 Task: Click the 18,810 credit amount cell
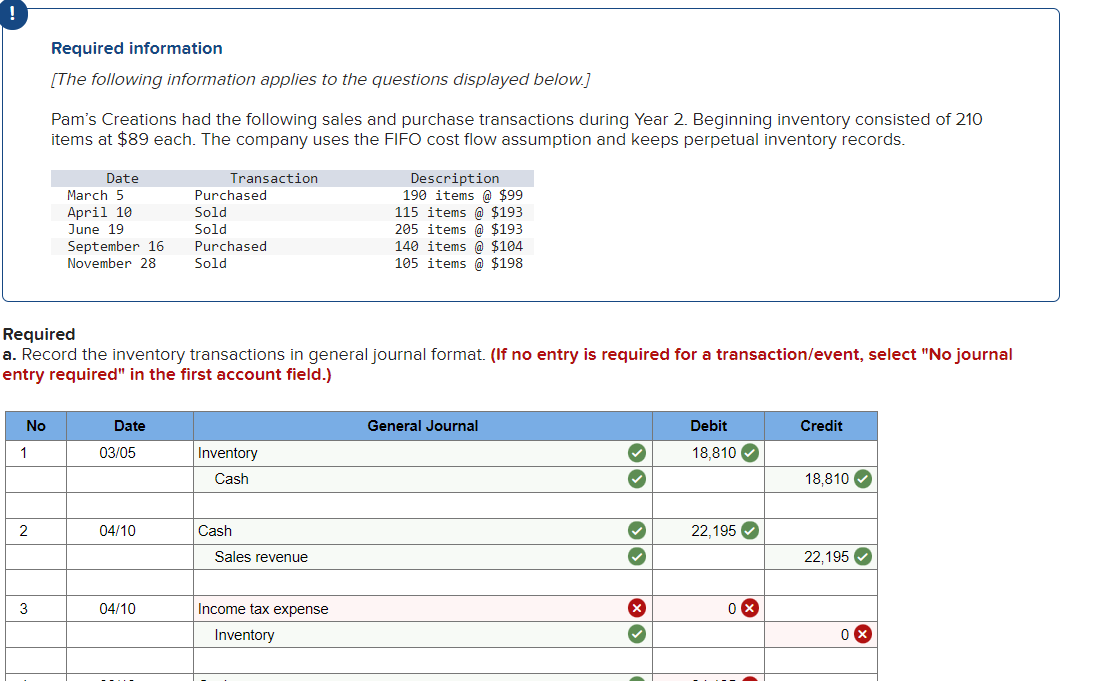[x=821, y=479]
